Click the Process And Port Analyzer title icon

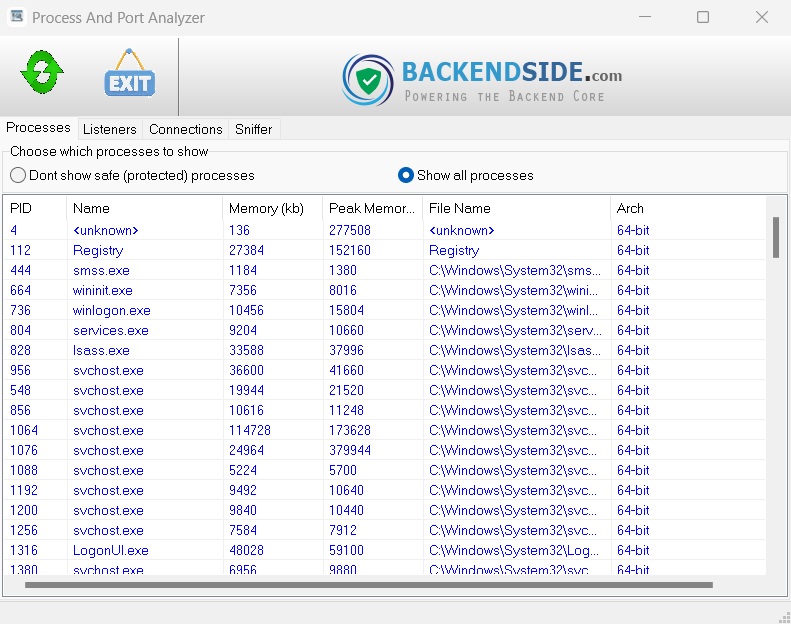[x=17, y=17]
